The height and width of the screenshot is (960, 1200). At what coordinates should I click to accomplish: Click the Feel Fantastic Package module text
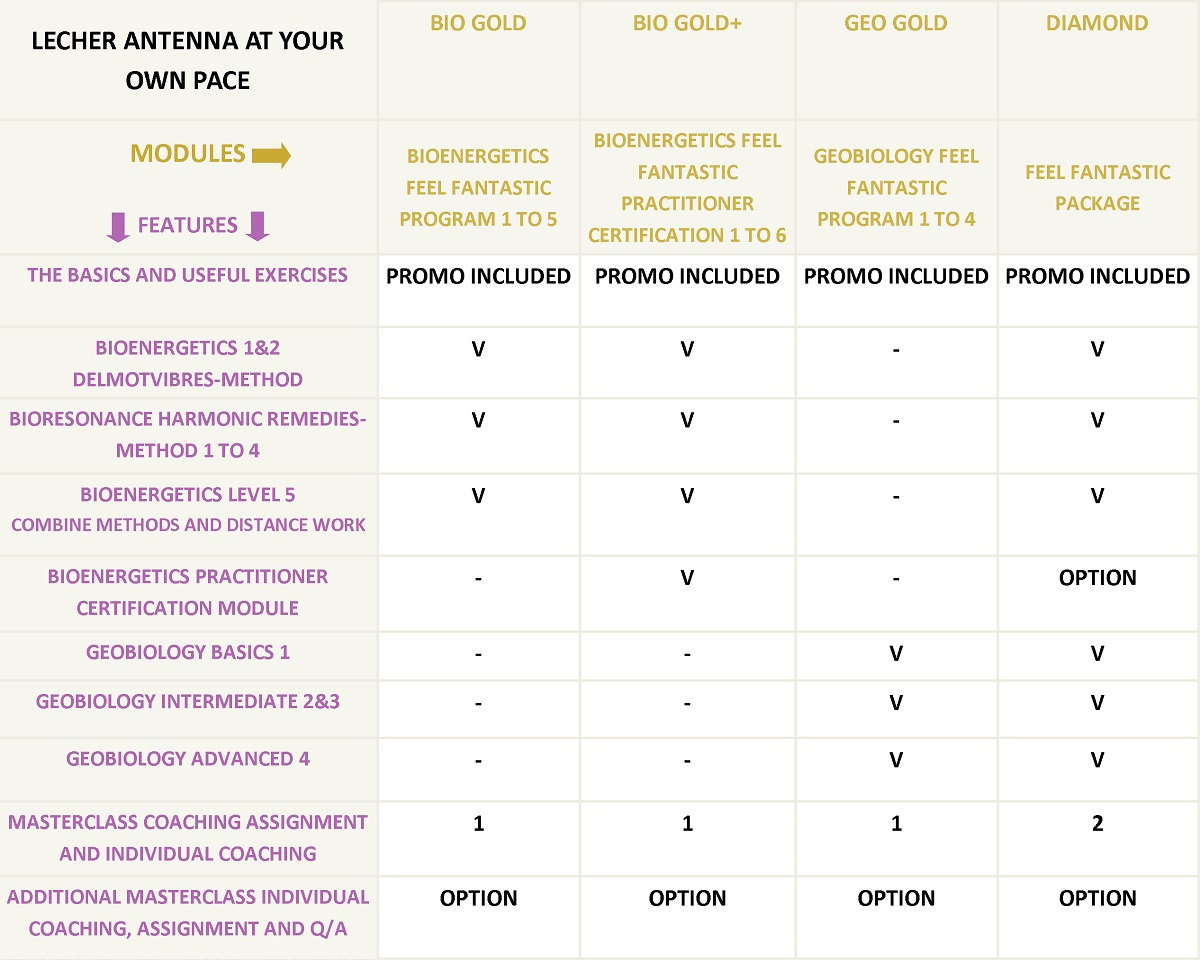tap(1097, 187)
